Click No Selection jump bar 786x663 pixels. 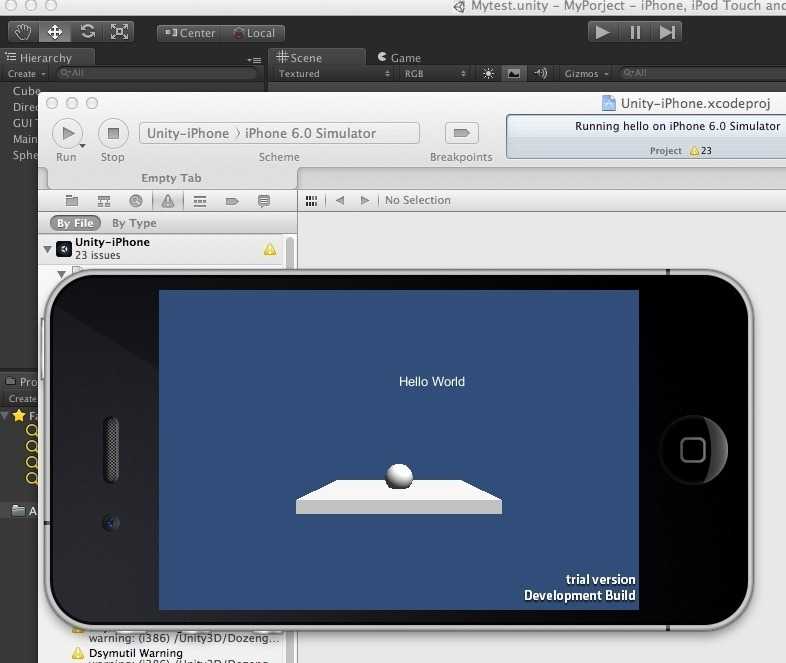pos(418,200)
